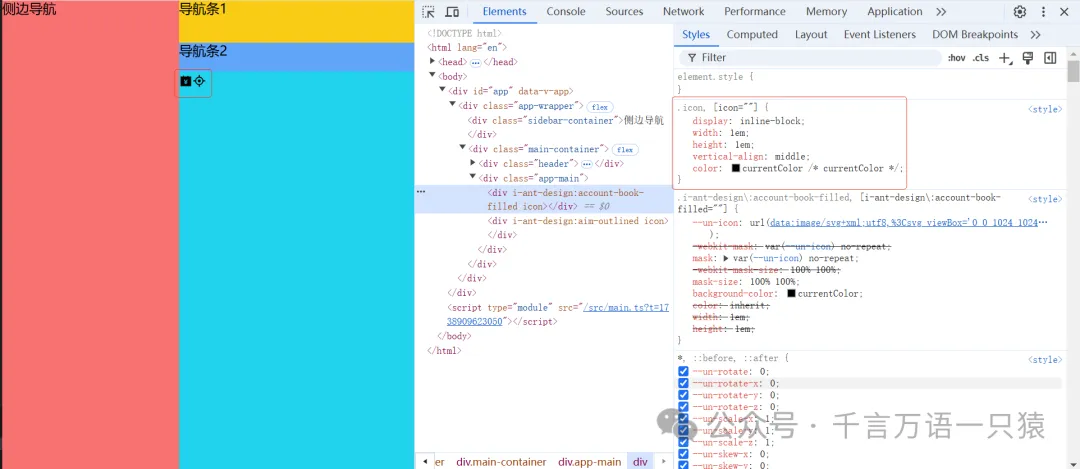
Task: Open the Computed styles tab
Action: (x=752, y=34)
